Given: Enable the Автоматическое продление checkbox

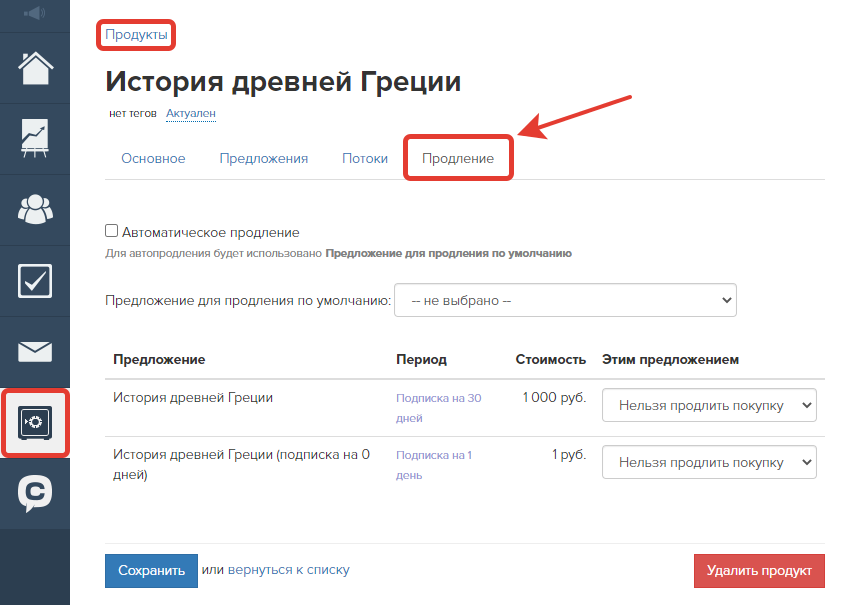Looking at the screenshot, I should (x=111, y=231).
